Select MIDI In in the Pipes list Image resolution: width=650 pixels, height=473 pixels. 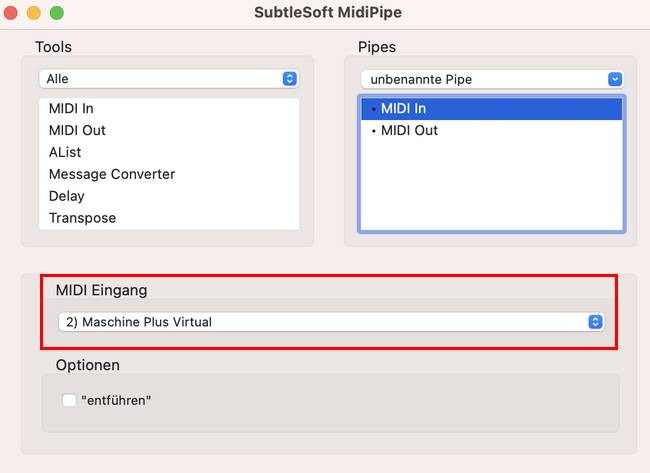pos(492,109)
